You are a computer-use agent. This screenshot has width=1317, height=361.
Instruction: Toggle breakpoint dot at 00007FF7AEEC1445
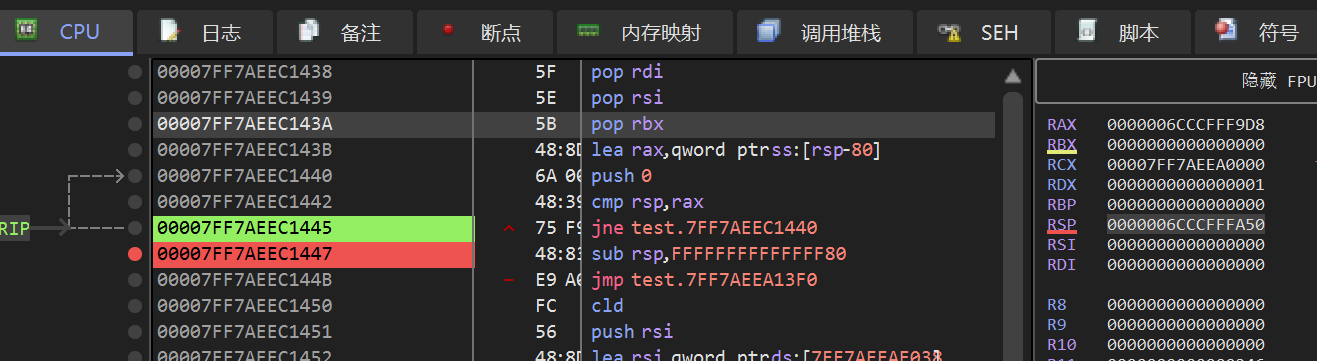point(135,228)
